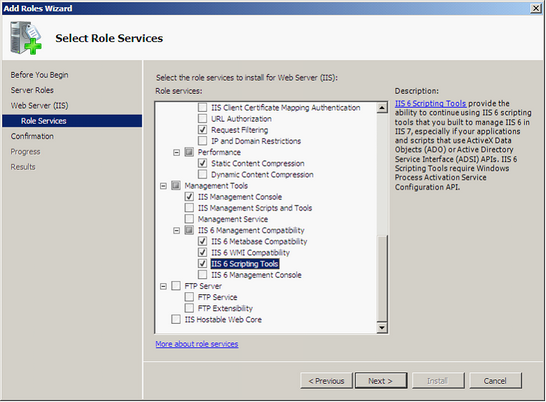
Task: Collapse the Management Tools tree node
Action: [x=163, y=186]
